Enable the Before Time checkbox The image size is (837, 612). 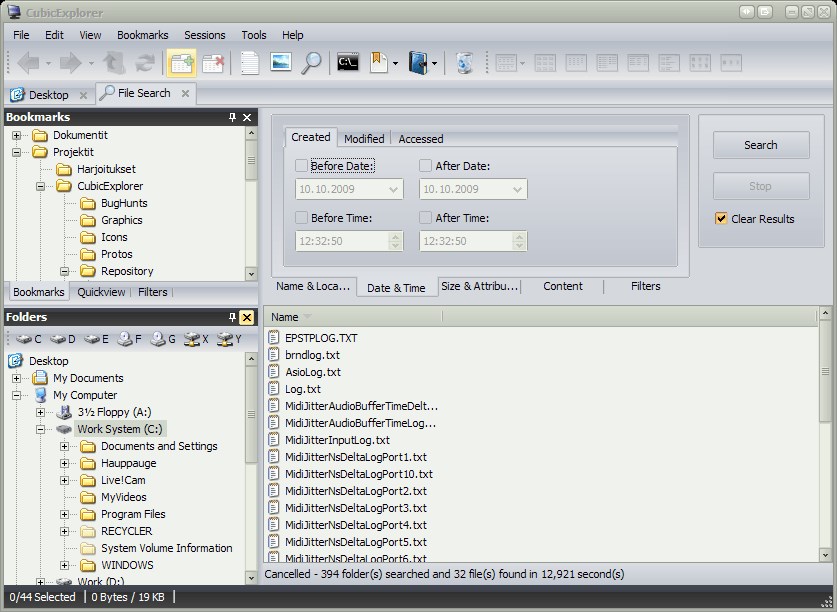pyautogui.click(x=302, y=218)
